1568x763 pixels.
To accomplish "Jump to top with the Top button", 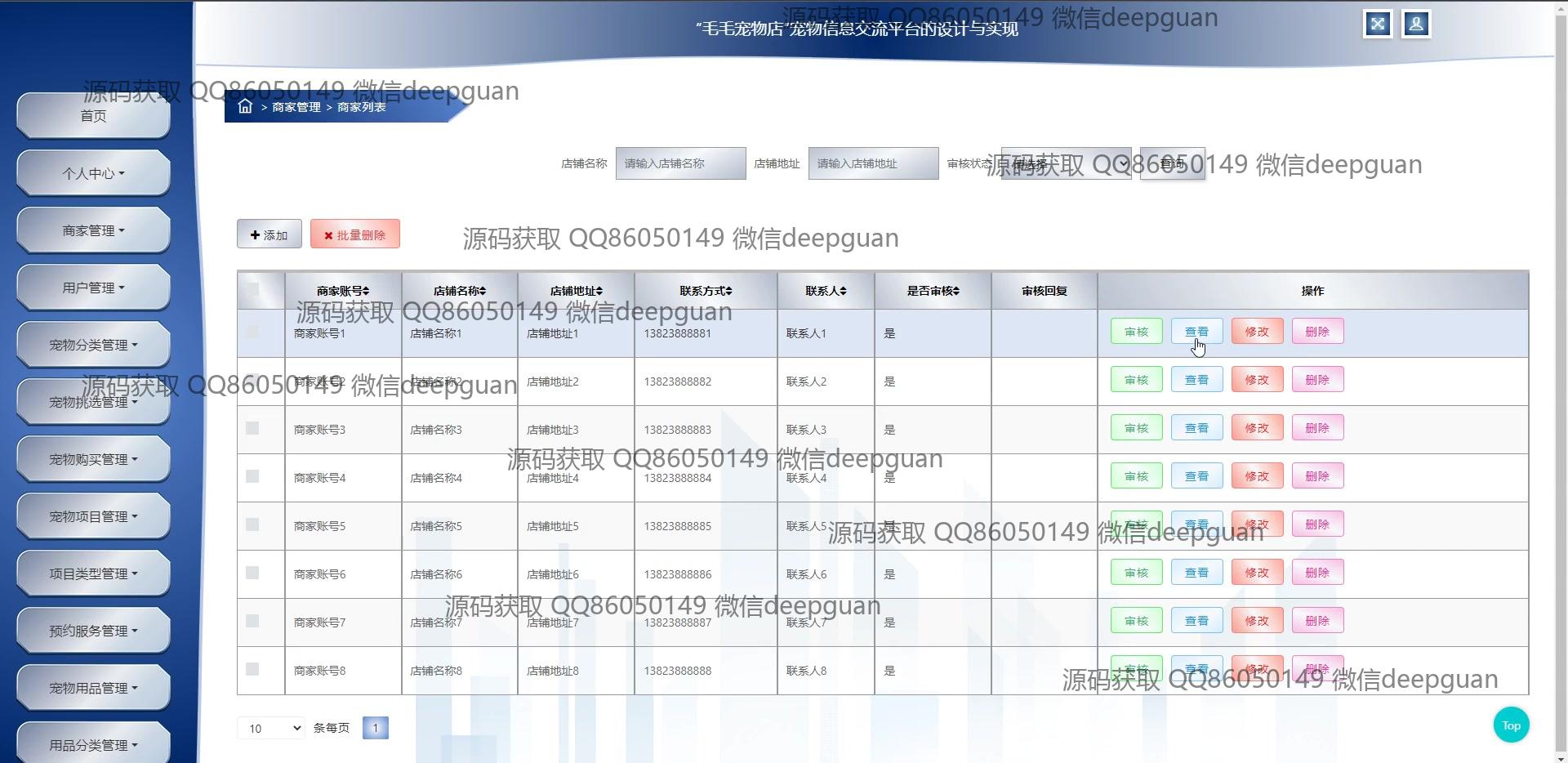I will click(x=1512, y=725).
